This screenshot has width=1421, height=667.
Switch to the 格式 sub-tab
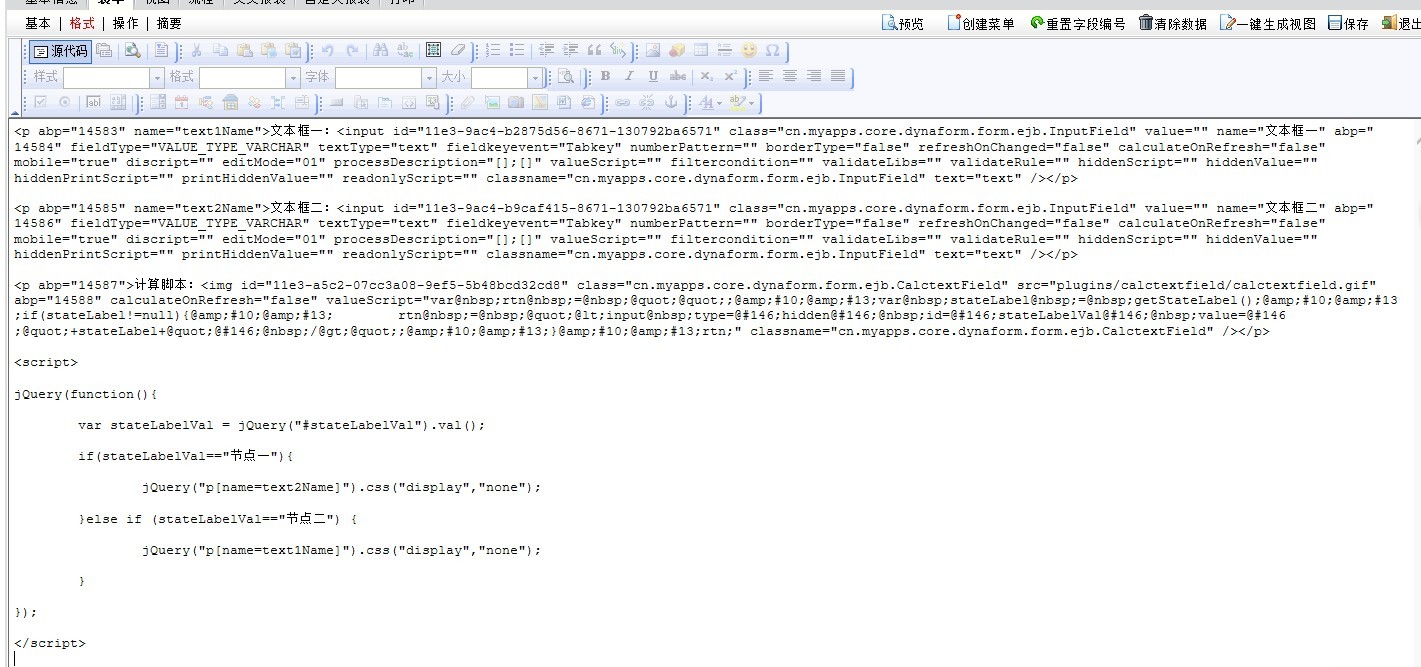82,23
